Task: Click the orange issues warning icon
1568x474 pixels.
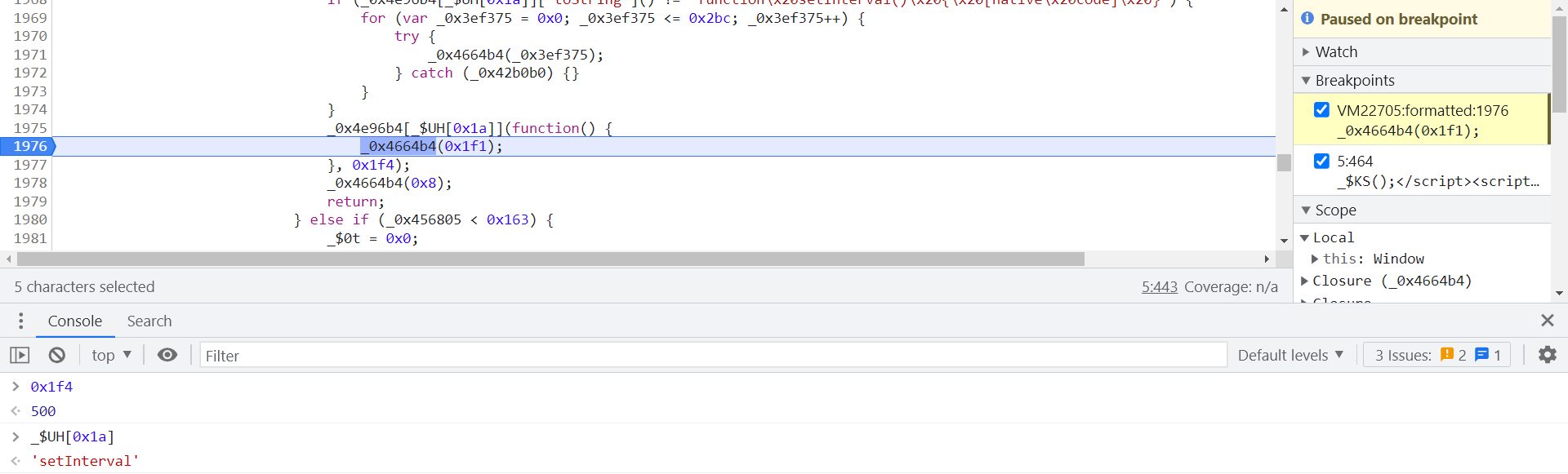Action: (x=1447, y=355)
